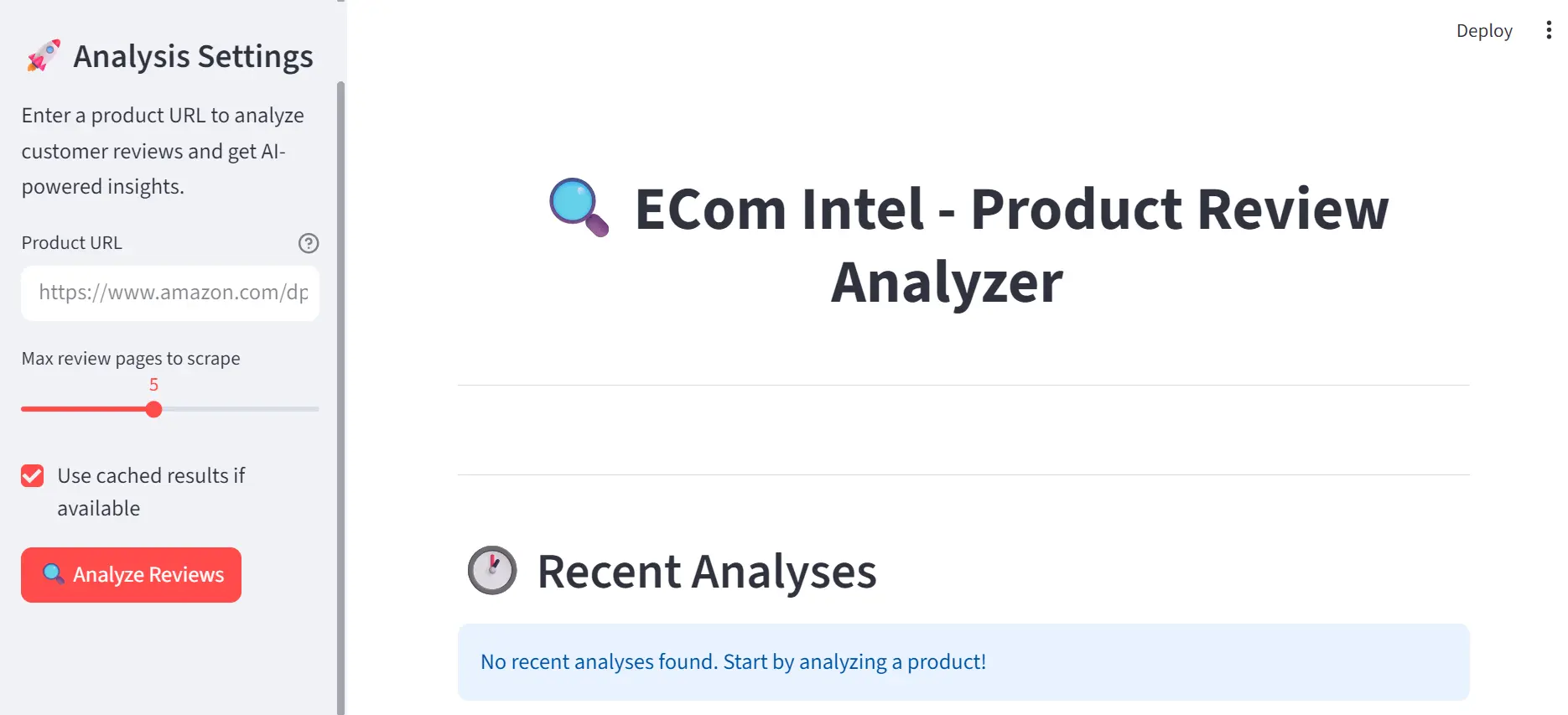The width and height of the screenshot is (1568, 715).
Task: Click the help question mark near Product URL
Action: click(x=308, y=243)
